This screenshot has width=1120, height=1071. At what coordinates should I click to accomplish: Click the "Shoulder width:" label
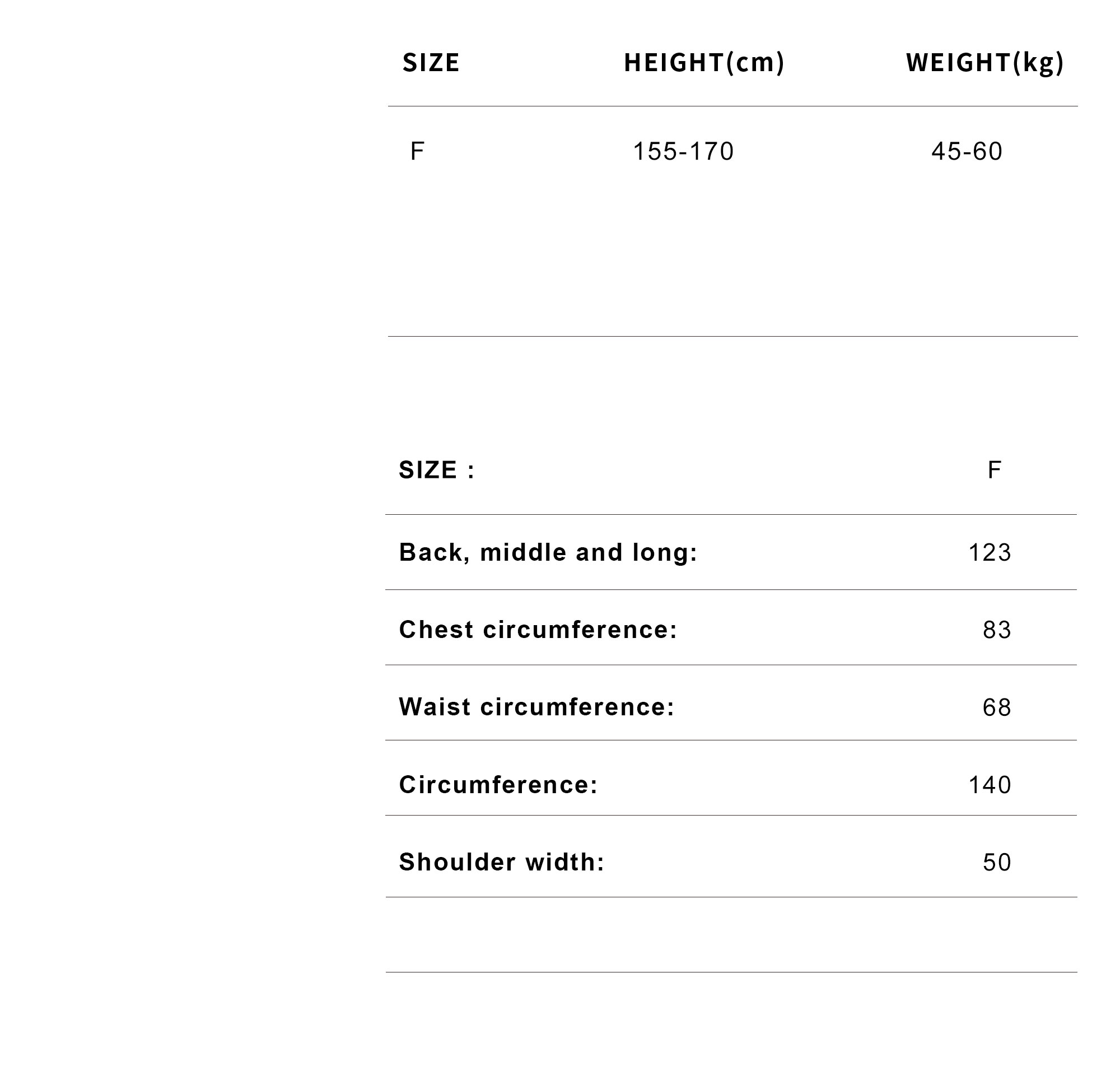coord(501,862)
